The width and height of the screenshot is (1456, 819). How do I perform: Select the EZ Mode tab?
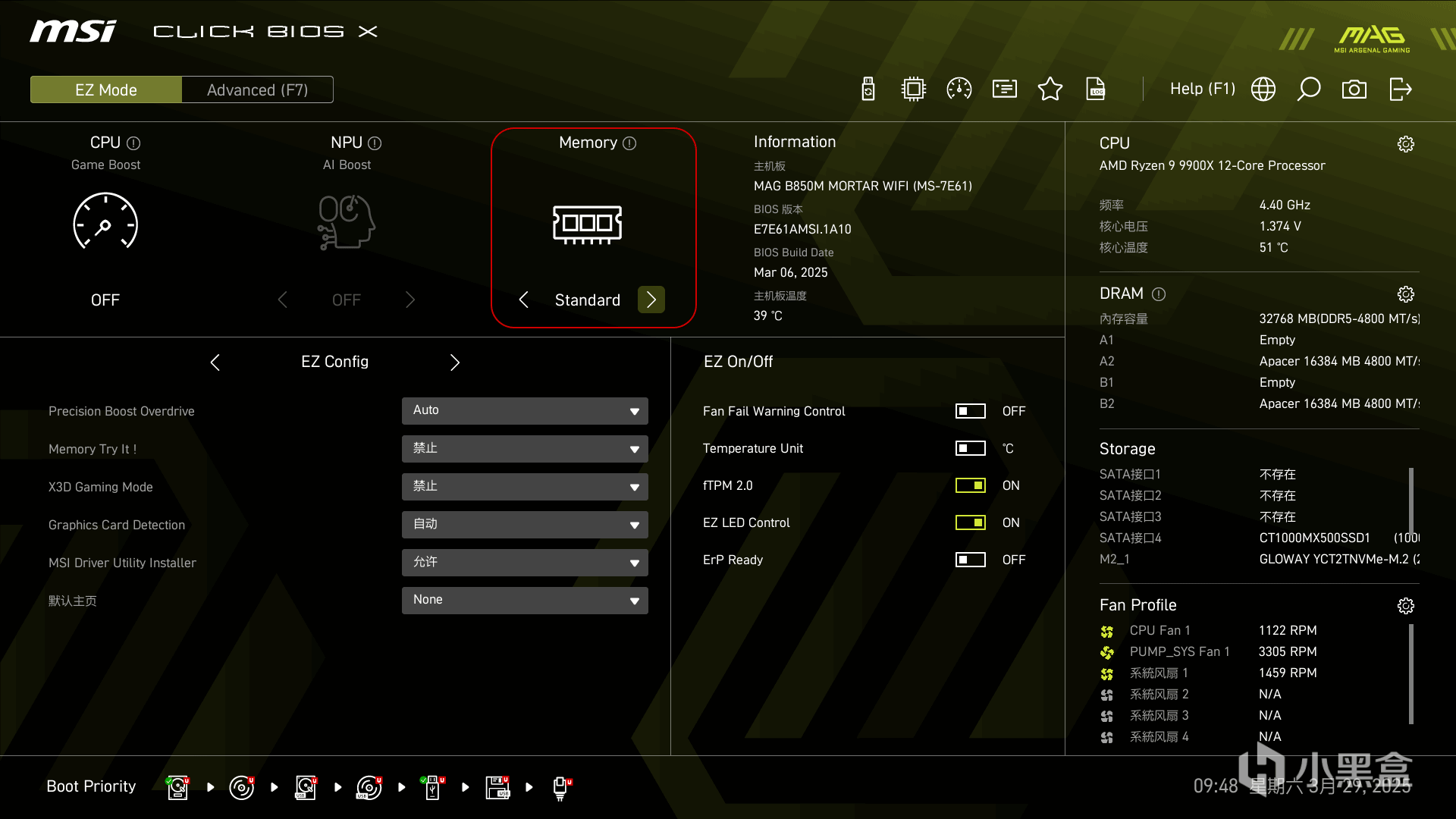click(106, 89)
